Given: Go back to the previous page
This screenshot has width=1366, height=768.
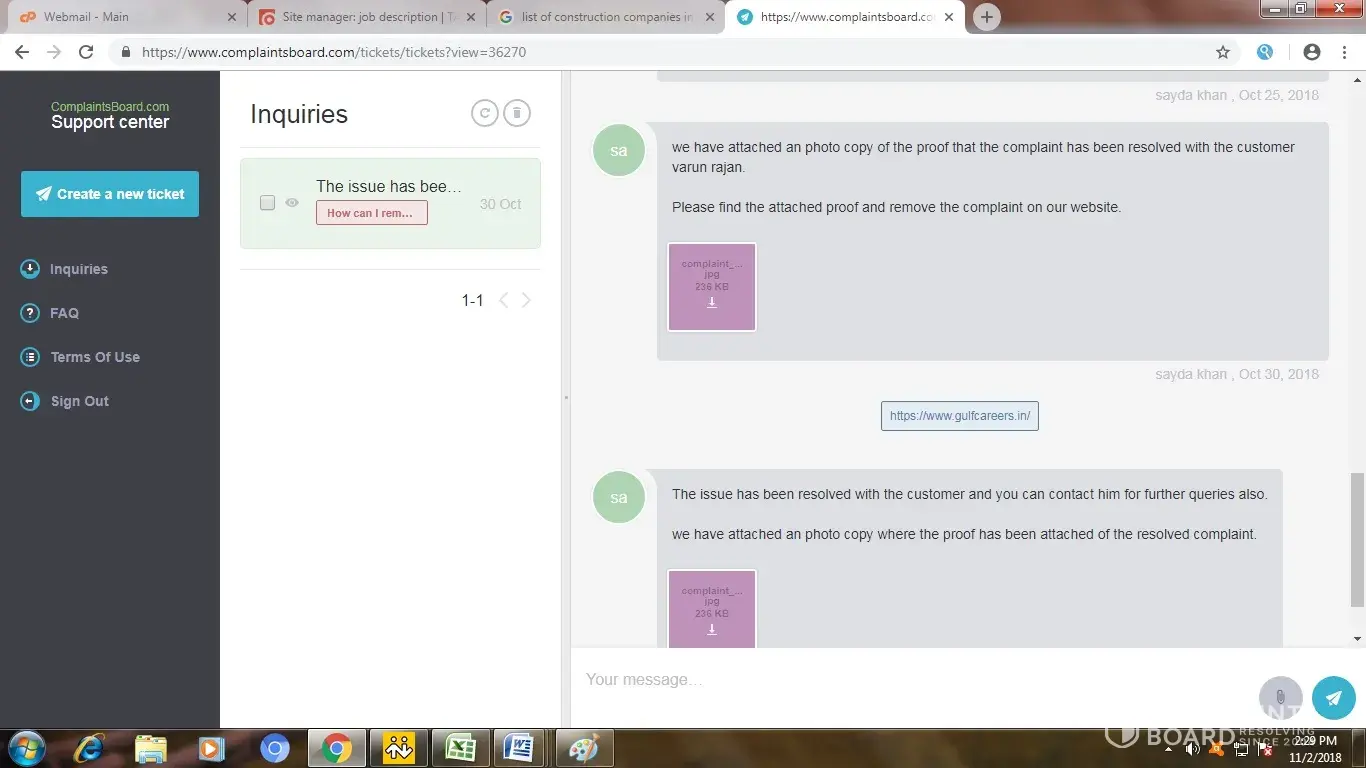Looking at the screenshot, I should point(22,52).
